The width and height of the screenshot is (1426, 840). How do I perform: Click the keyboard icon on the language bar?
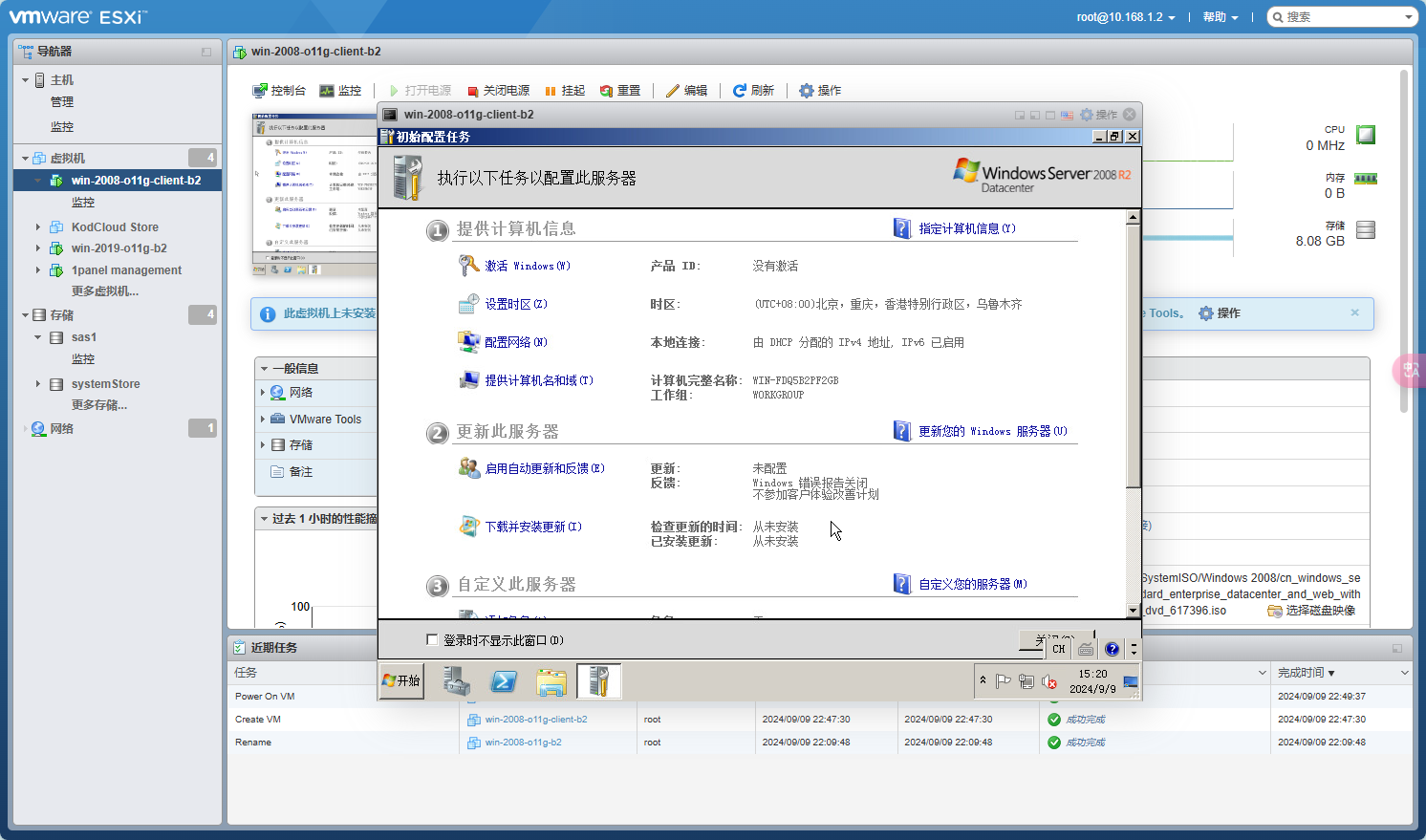[x=1086, y=649]
